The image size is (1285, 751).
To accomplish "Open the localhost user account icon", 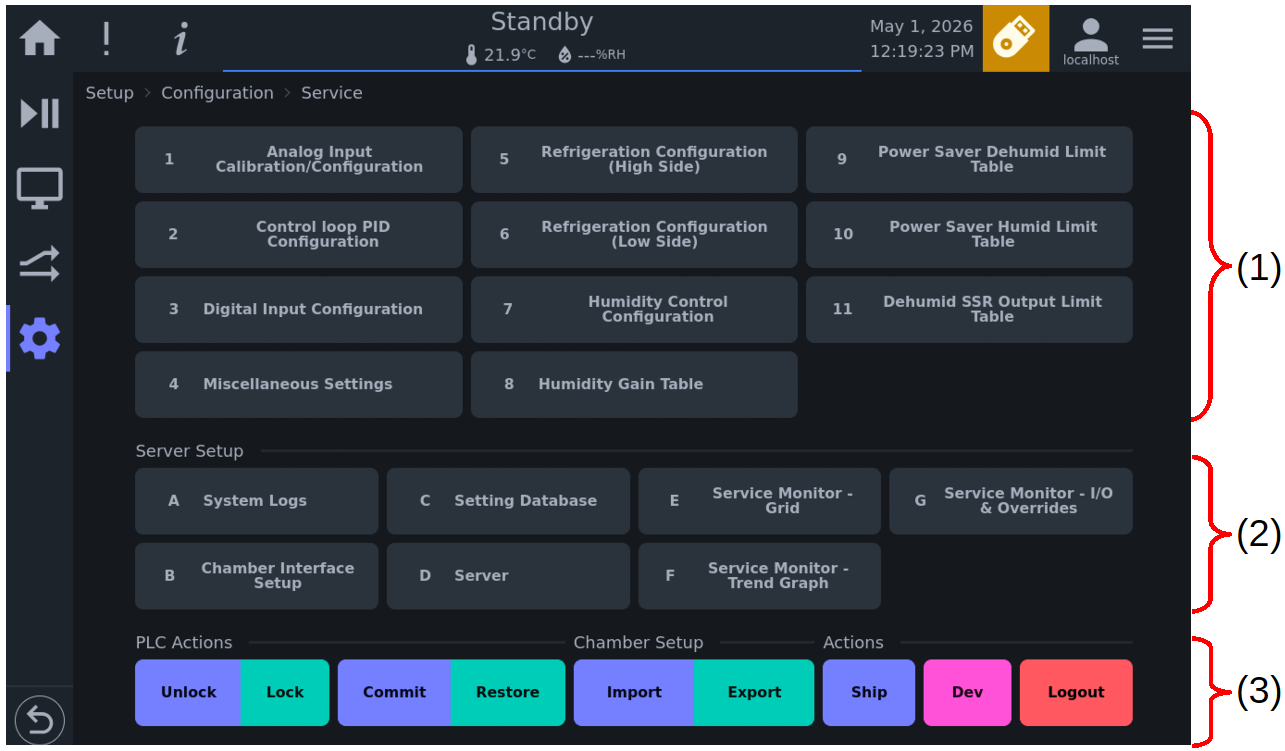I will point(1091,41).
